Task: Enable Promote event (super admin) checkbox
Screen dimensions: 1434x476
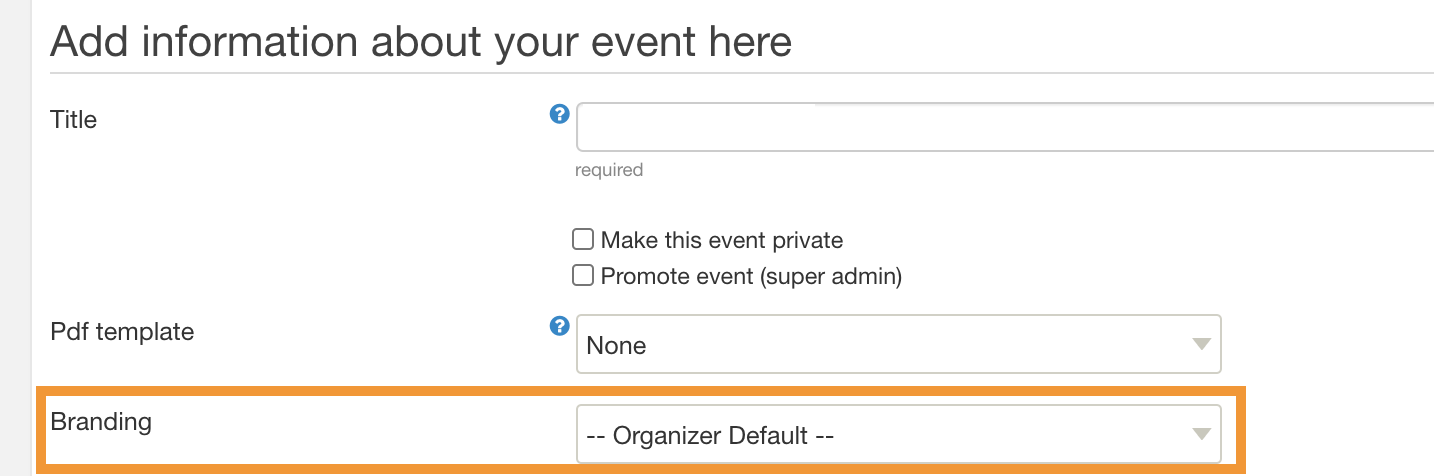Action: pyautogui.click(x=582, y=275)
